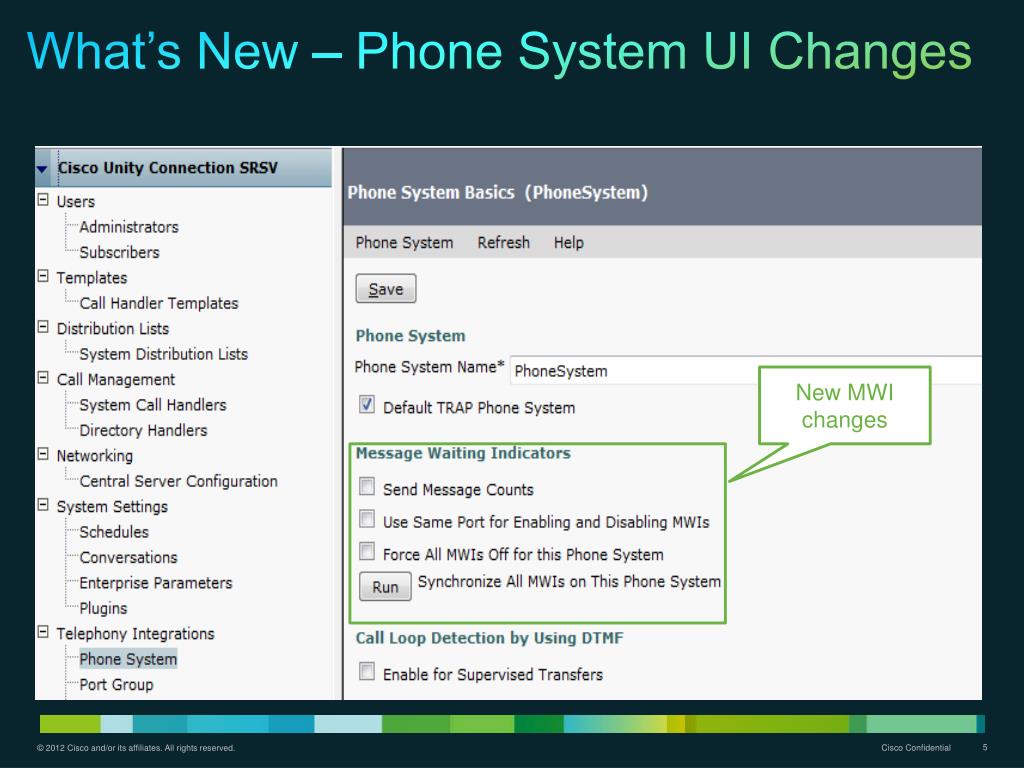Uncheck Default TRAP Phone System
The height and width of the screenshot is (768, 1024).
point(367,404)
